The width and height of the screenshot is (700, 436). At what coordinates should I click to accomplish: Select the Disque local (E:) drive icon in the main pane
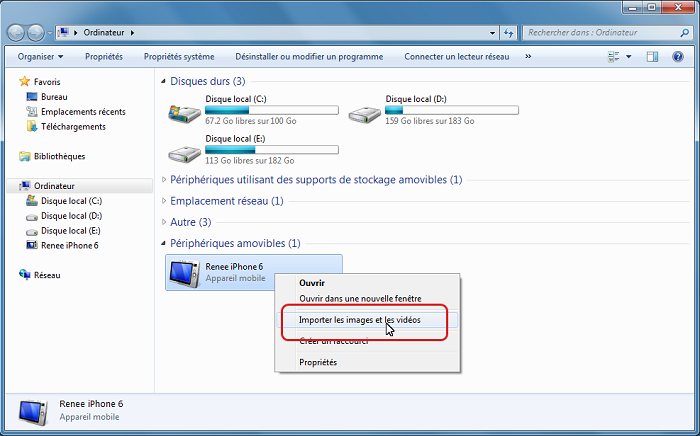(x=184, y=154)
